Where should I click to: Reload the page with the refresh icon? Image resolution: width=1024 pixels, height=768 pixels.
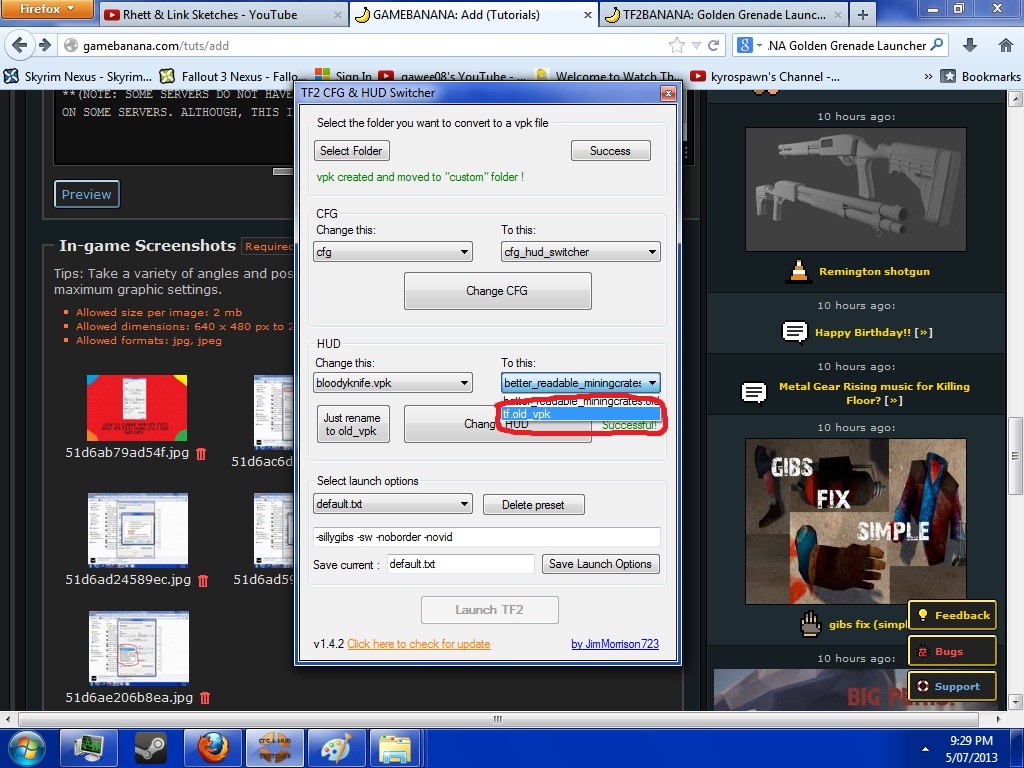tap(713, 45)
